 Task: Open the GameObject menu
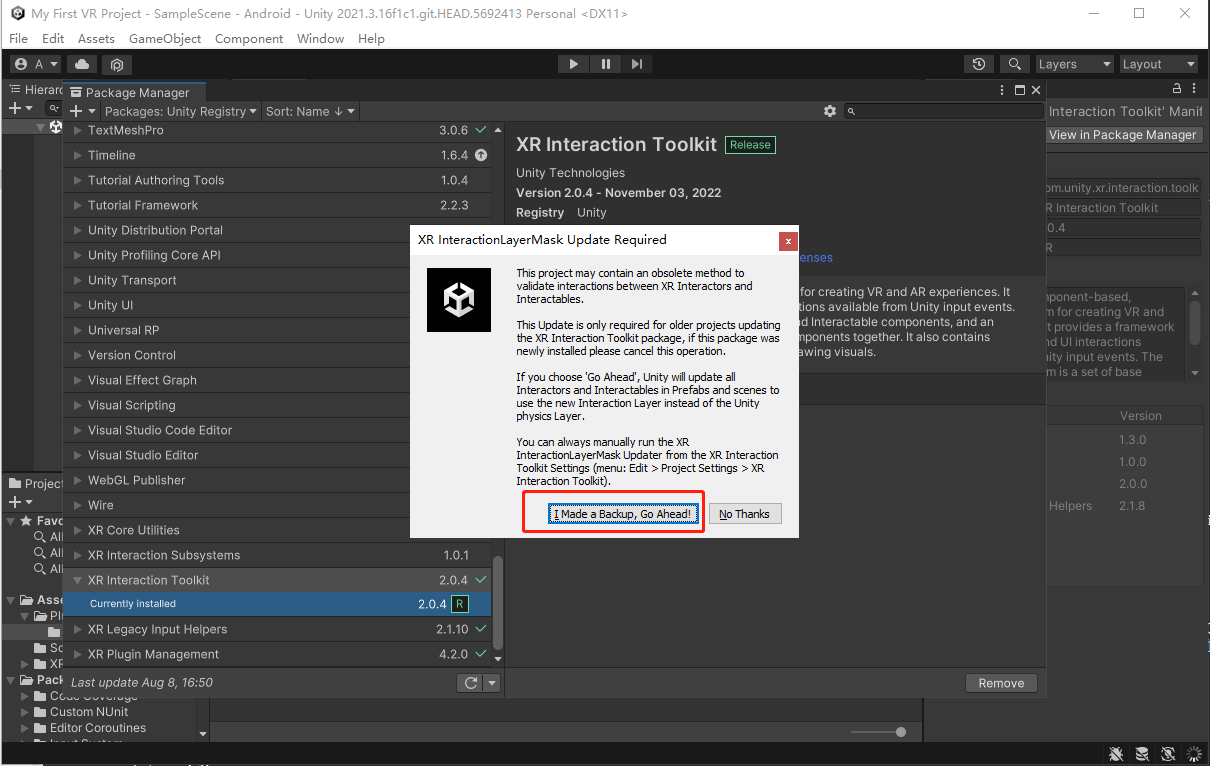pyautogui.click(x=165, y=38)
